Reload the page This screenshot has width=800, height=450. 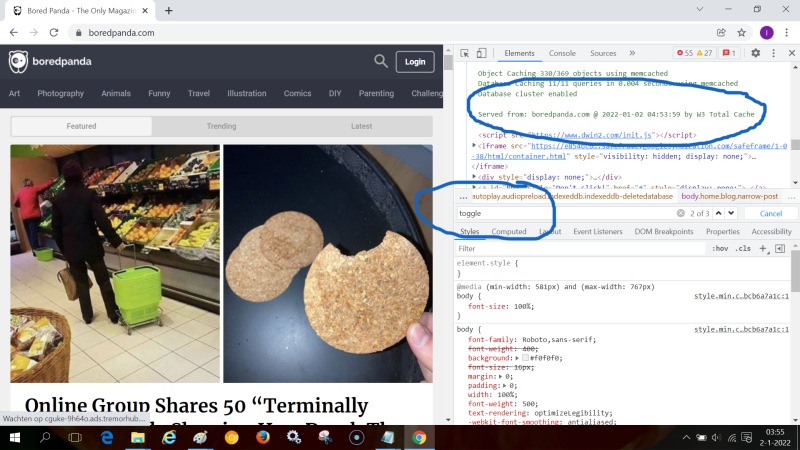54,33
